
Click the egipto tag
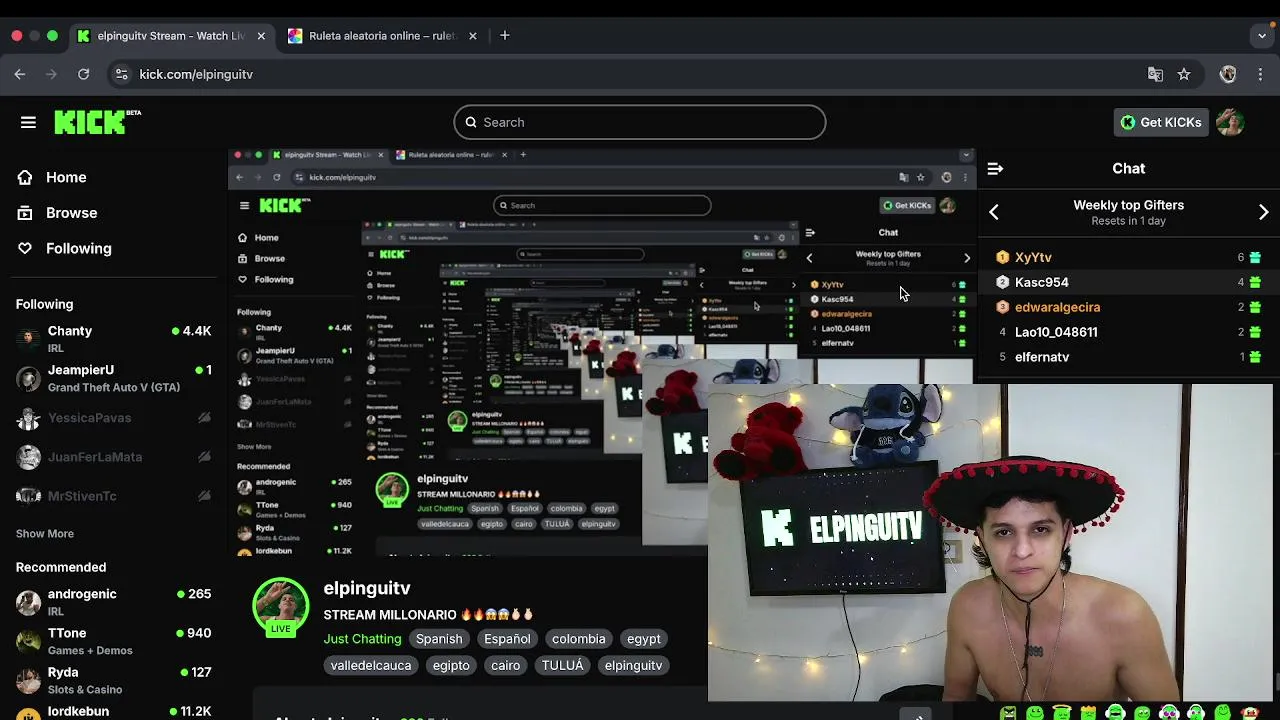(451, 666)
